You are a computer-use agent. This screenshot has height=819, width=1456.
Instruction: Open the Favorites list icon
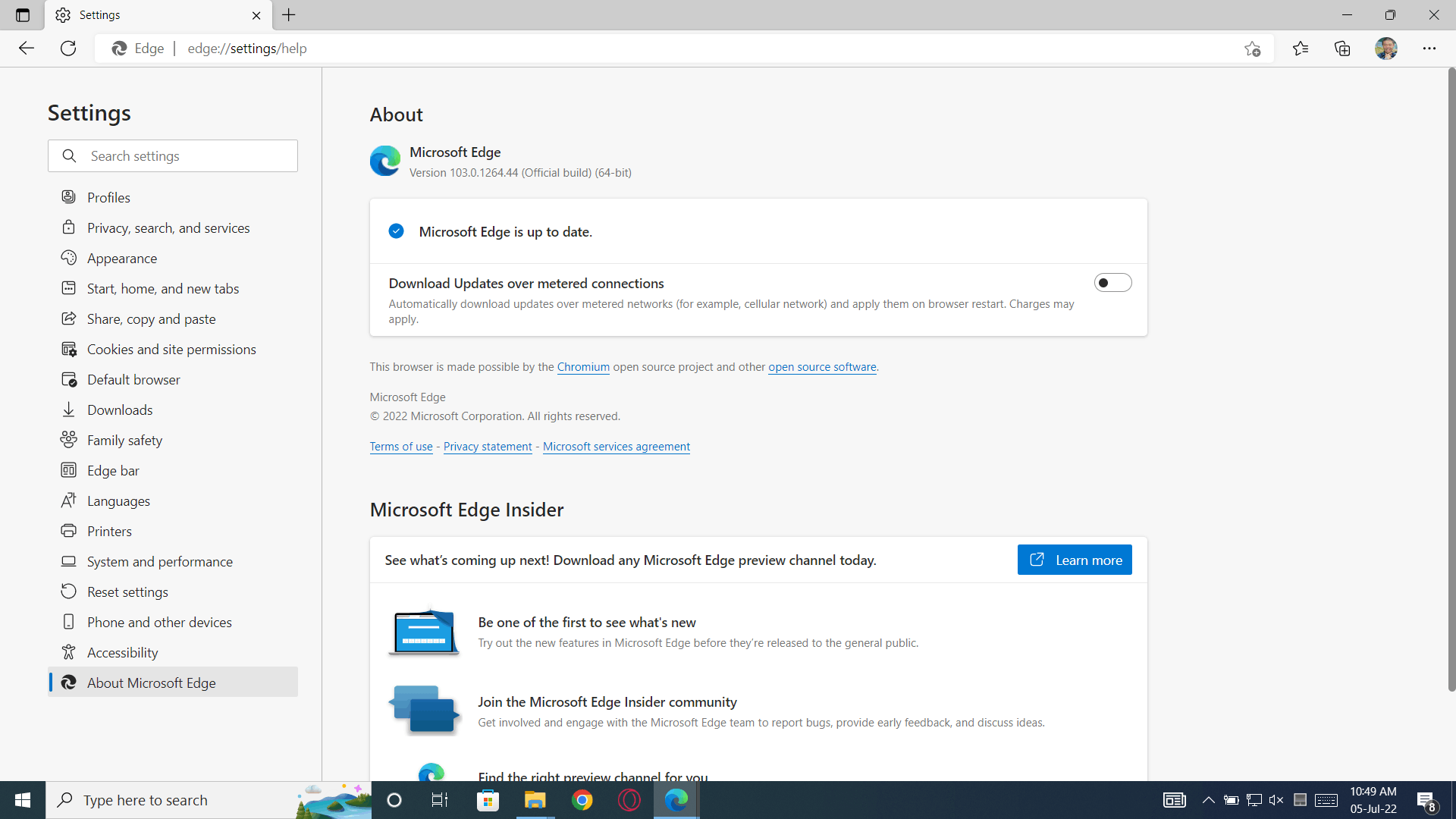[1301, 49]
